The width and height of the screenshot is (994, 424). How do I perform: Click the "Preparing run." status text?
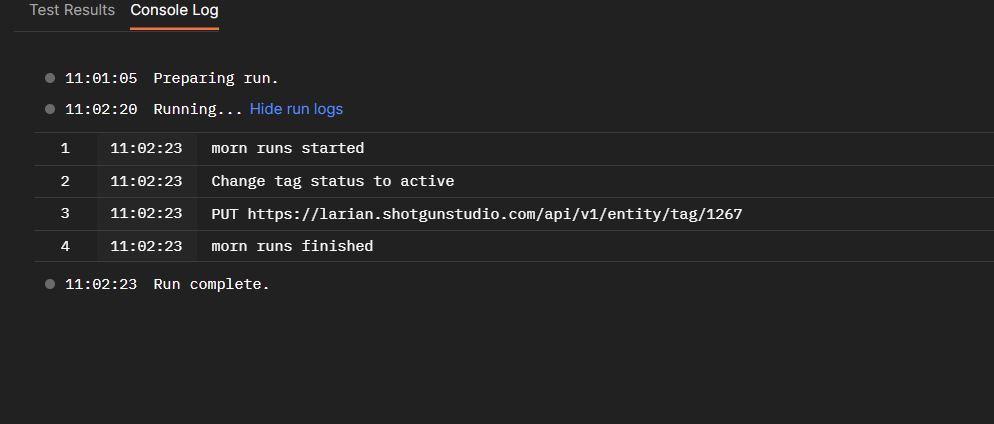coord(216,78)
